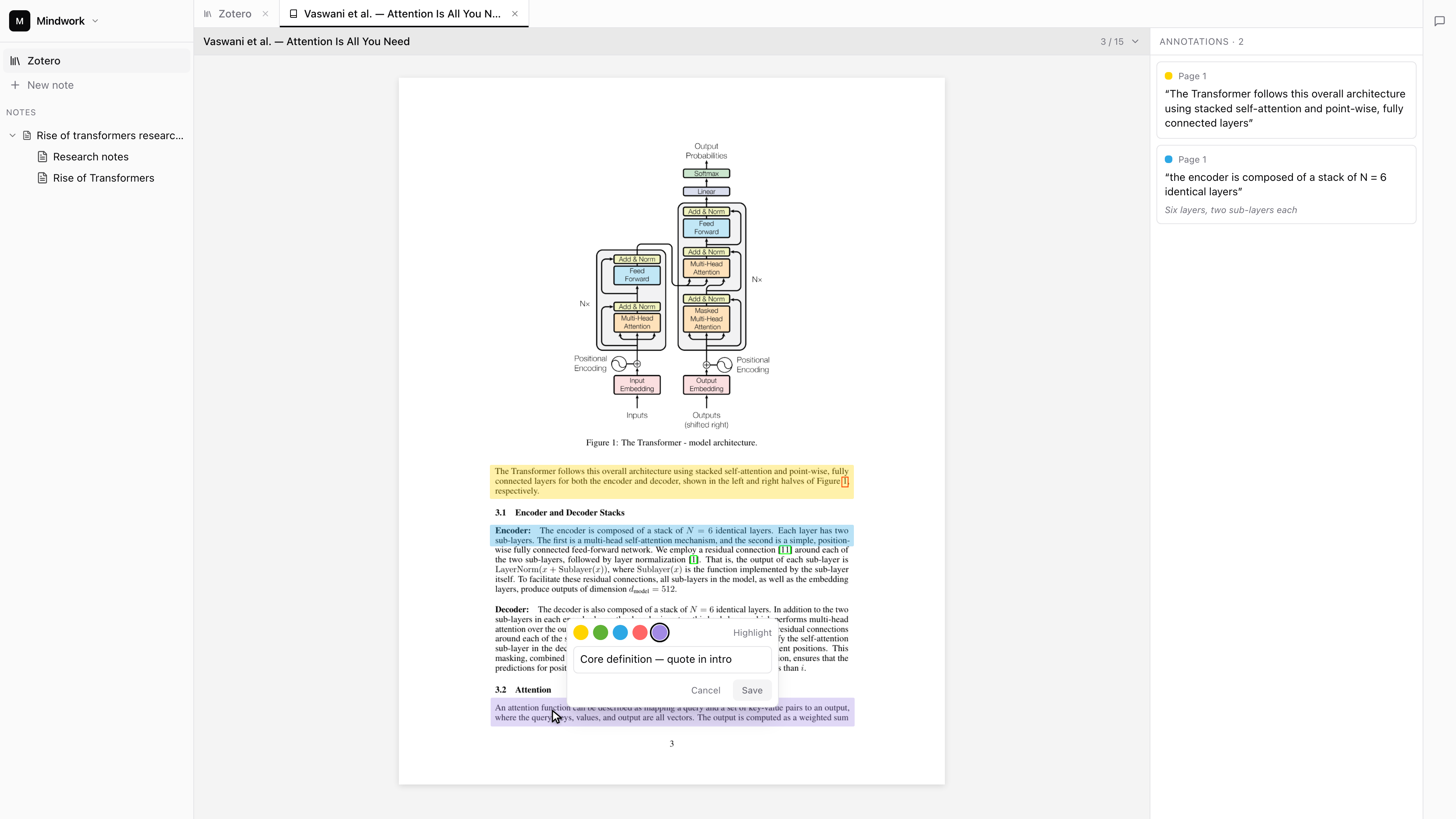Open the Zotero library sidebar item
The height and width of the screenshot is (819, 1456).
click(x=97, y=61)
